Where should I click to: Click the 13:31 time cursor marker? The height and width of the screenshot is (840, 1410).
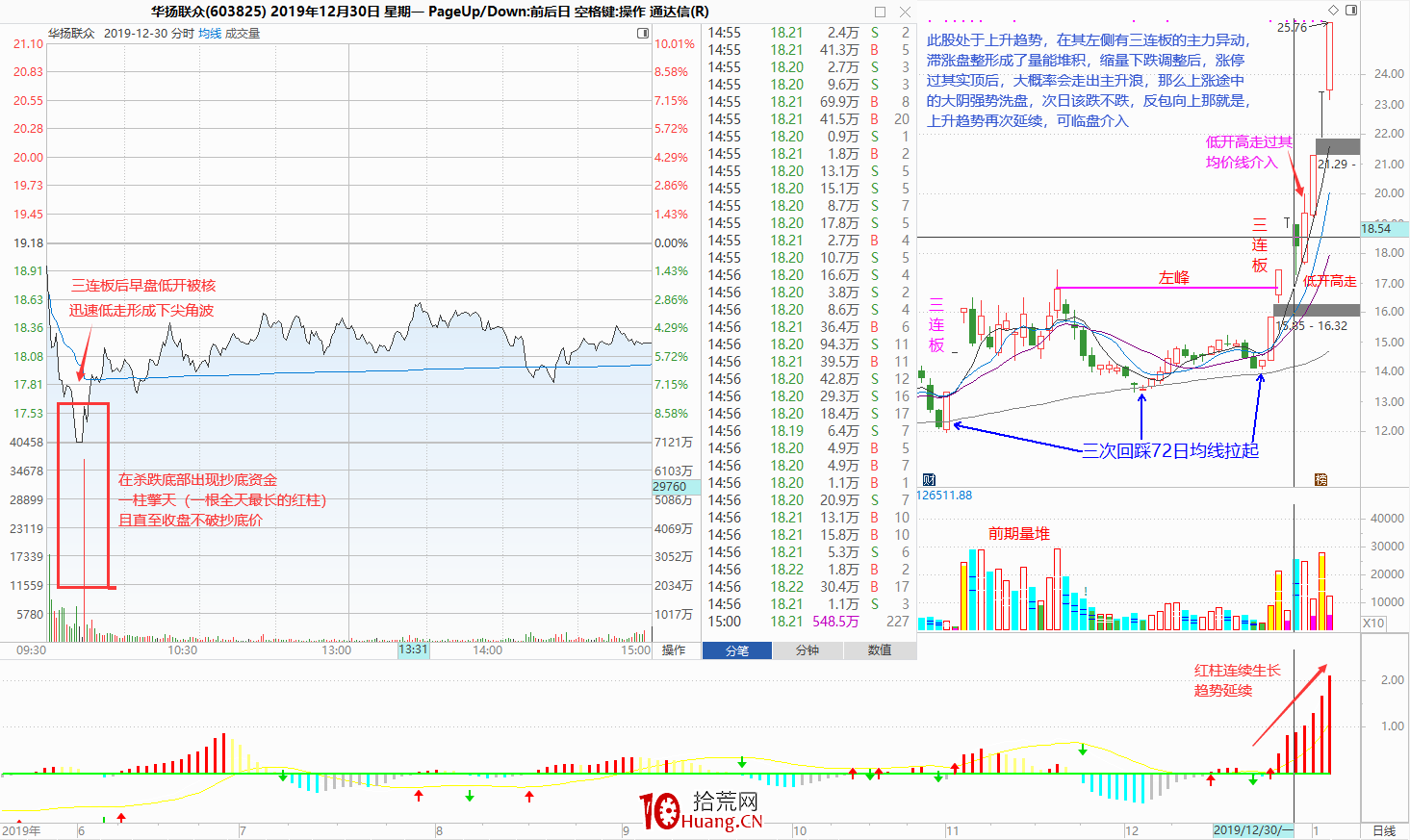click(x=413, y=649)
